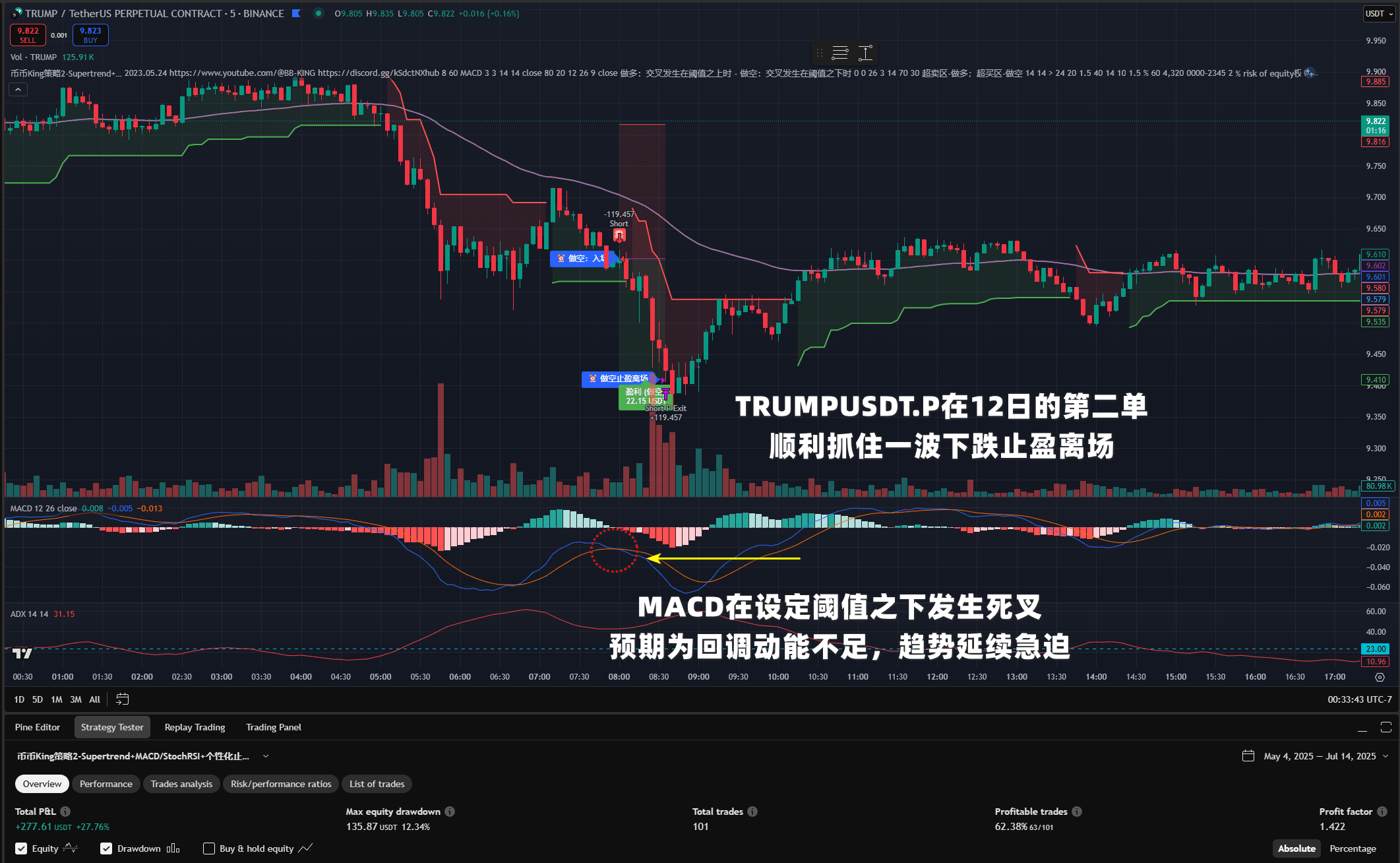Click the Max equity drawdown info icon
Image resolution: width=1400 pixels, height=863 pixels.
pyautogui.click(x=450, y=812)
